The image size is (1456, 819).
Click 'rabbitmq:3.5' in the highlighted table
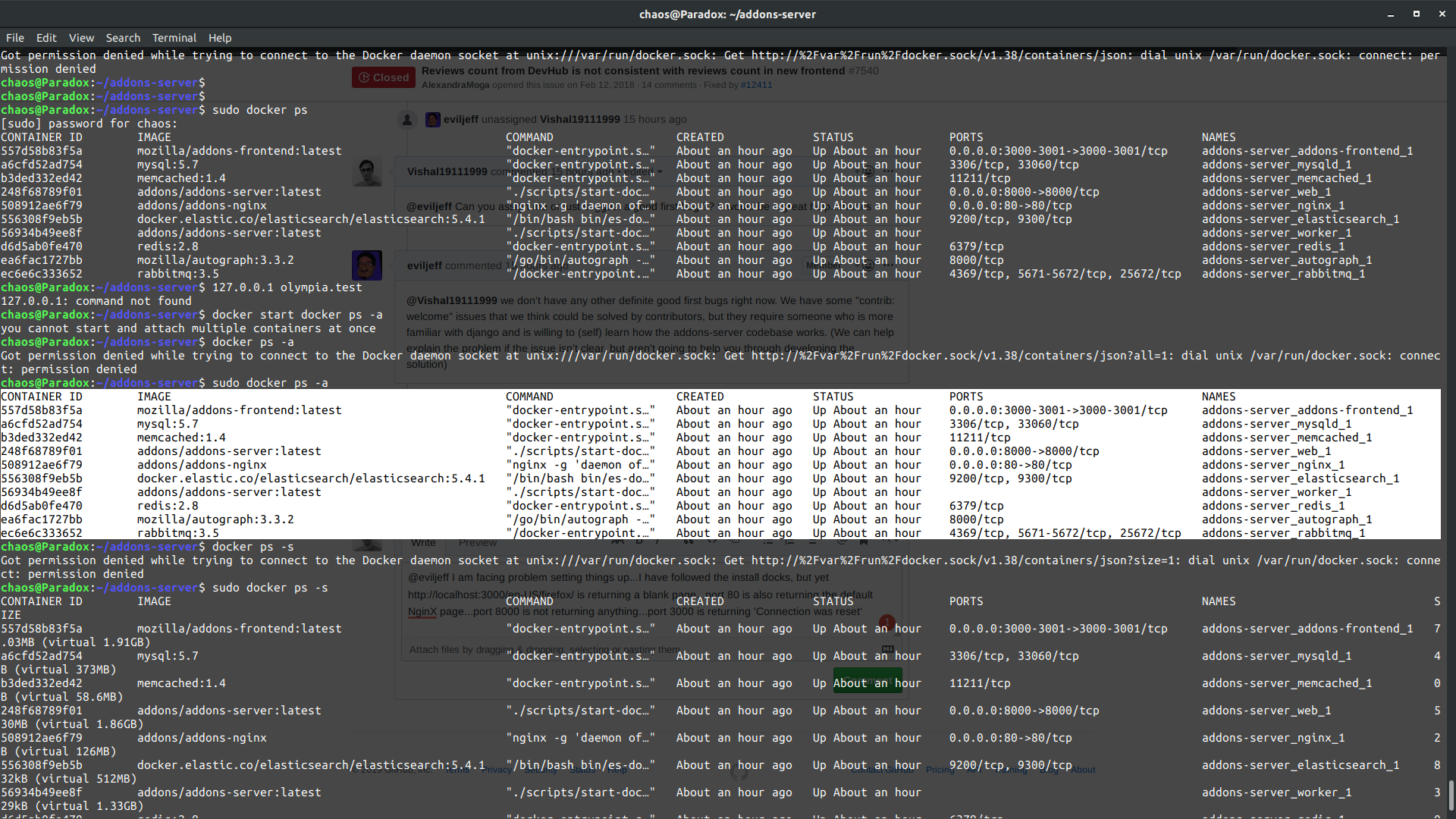[178, 533]
